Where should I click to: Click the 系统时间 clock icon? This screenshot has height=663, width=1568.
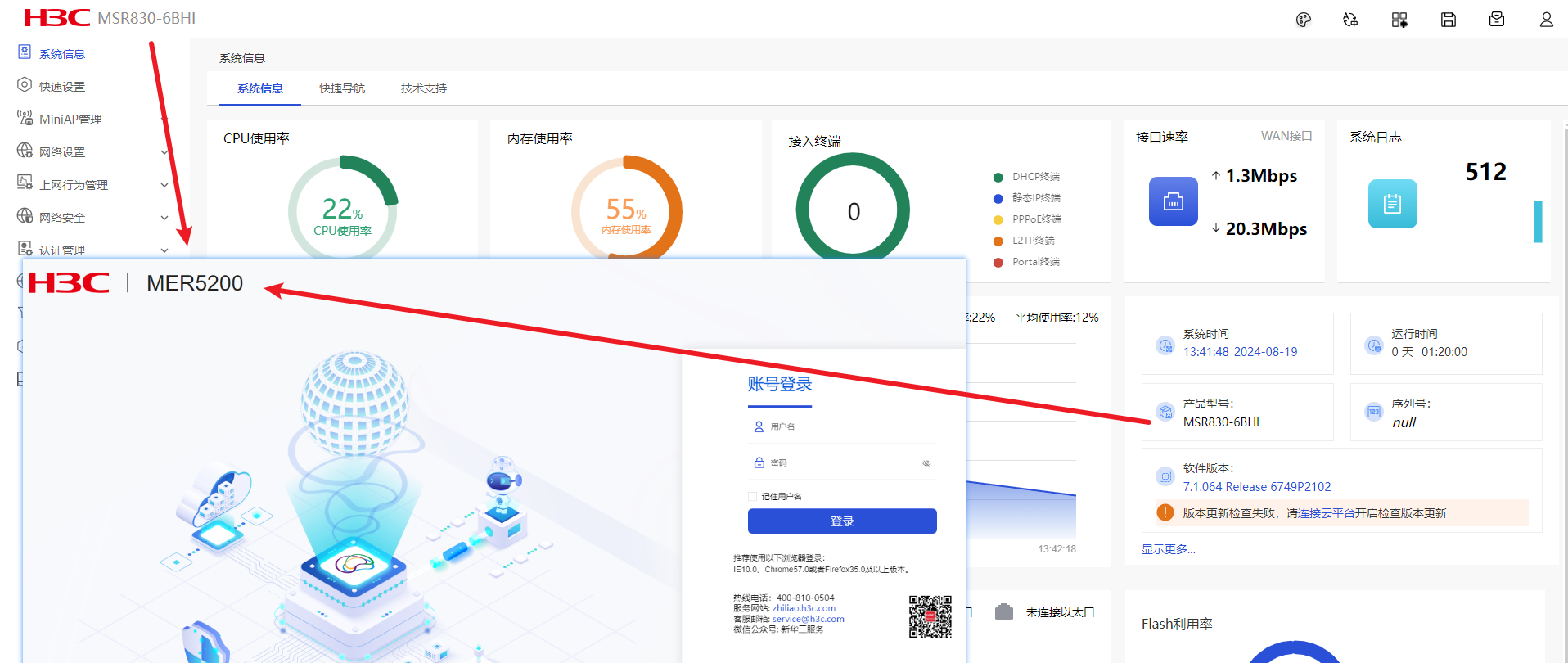tap(1165, 345)
